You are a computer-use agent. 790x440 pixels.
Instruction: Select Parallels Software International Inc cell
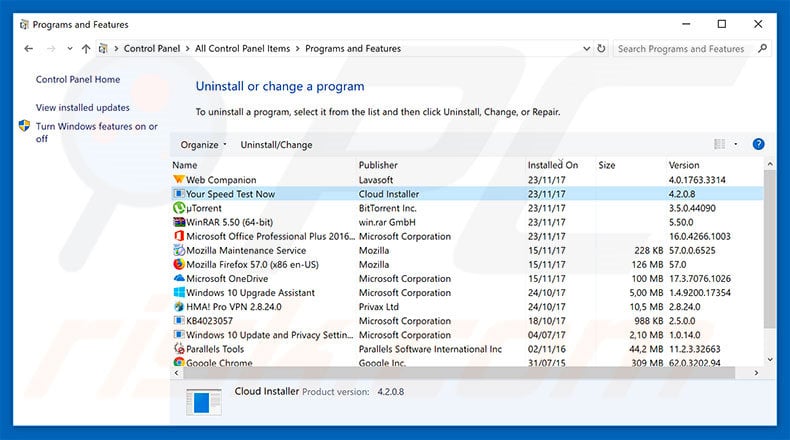[x=430, y=349]
